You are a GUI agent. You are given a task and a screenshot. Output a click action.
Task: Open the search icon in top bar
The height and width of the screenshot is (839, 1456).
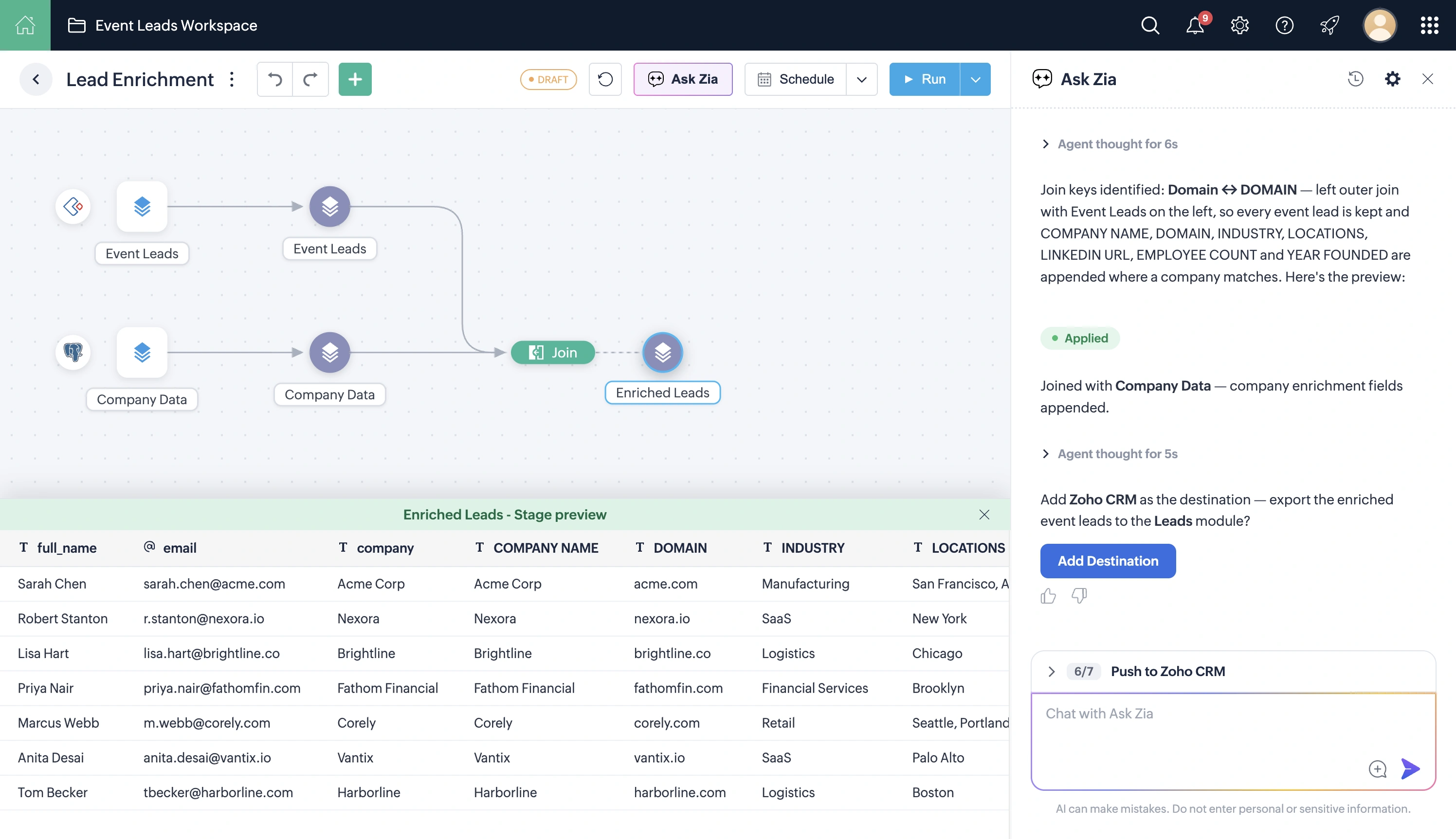click(1149, 25)
